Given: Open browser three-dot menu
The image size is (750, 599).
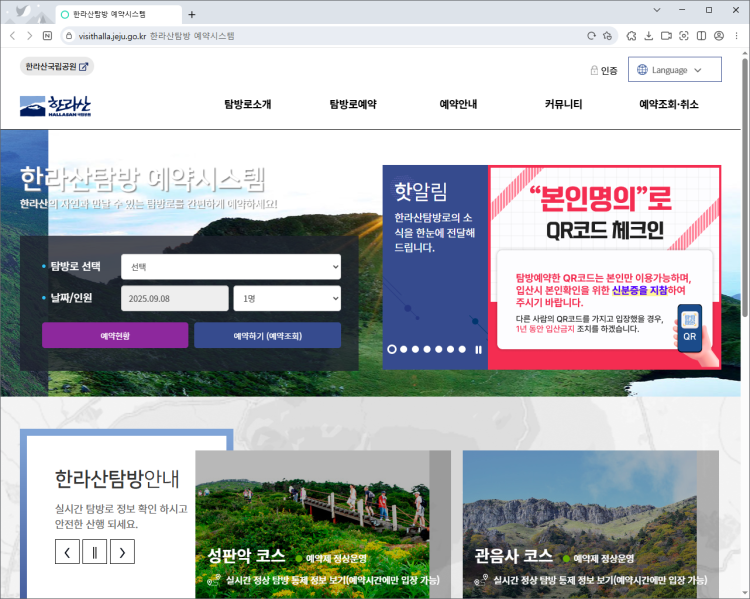Looking at the screenshot, I should 737,36.
